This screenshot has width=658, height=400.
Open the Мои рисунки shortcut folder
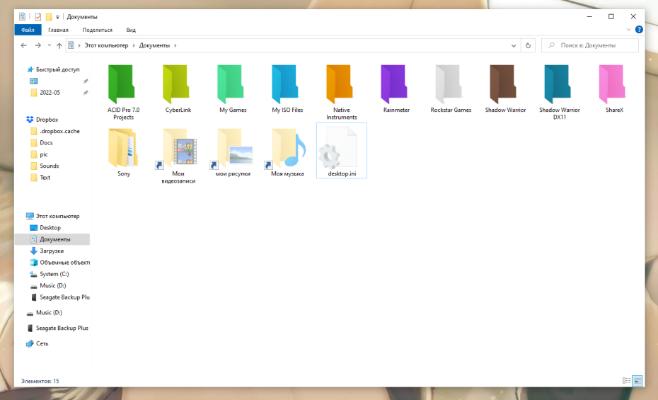pyautogui.click(x=232, y=152)
